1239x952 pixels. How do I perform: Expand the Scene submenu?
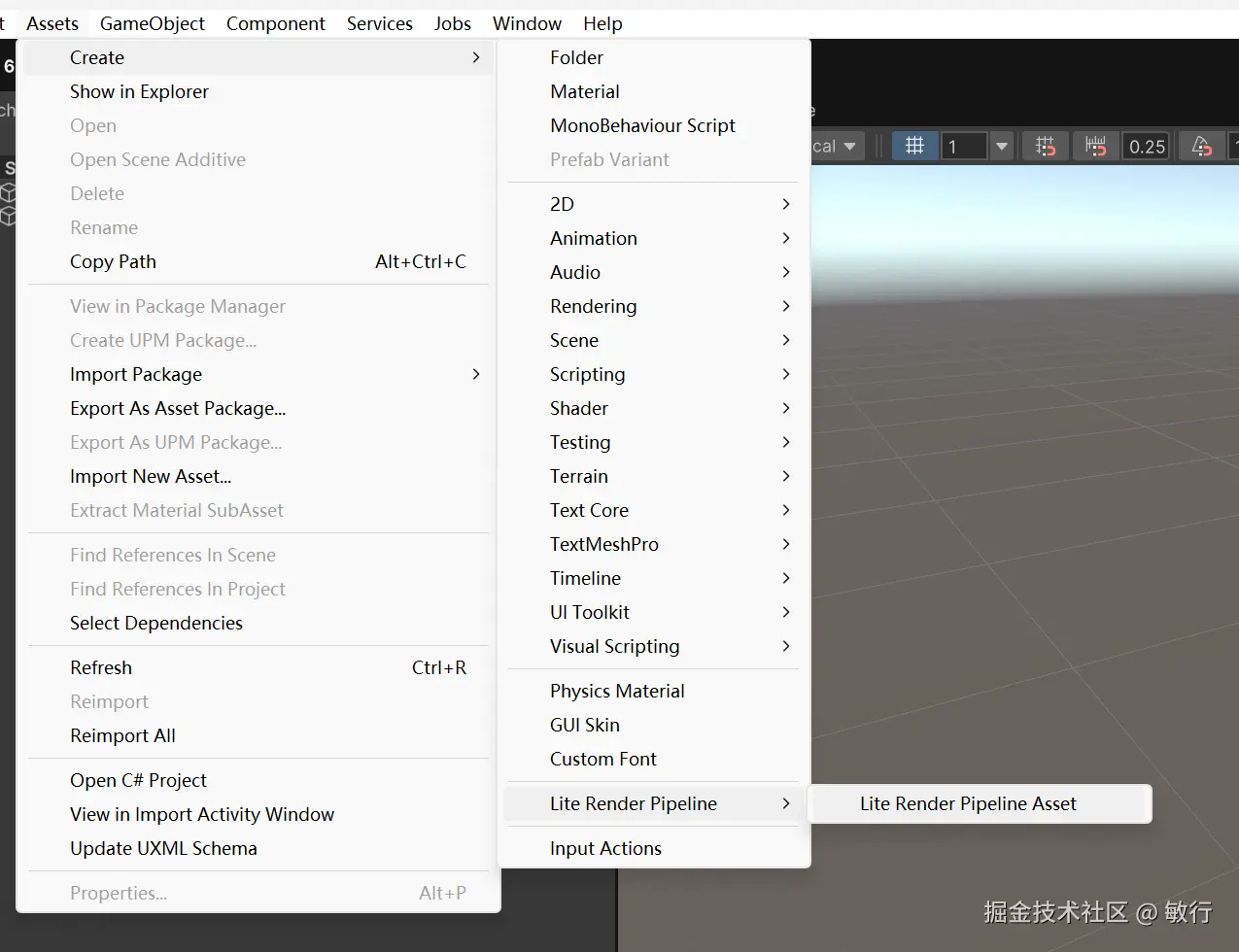coord(654,340)
